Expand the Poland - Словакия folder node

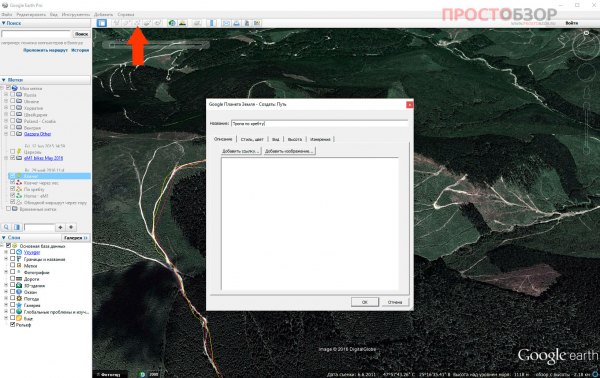(6, 121)
